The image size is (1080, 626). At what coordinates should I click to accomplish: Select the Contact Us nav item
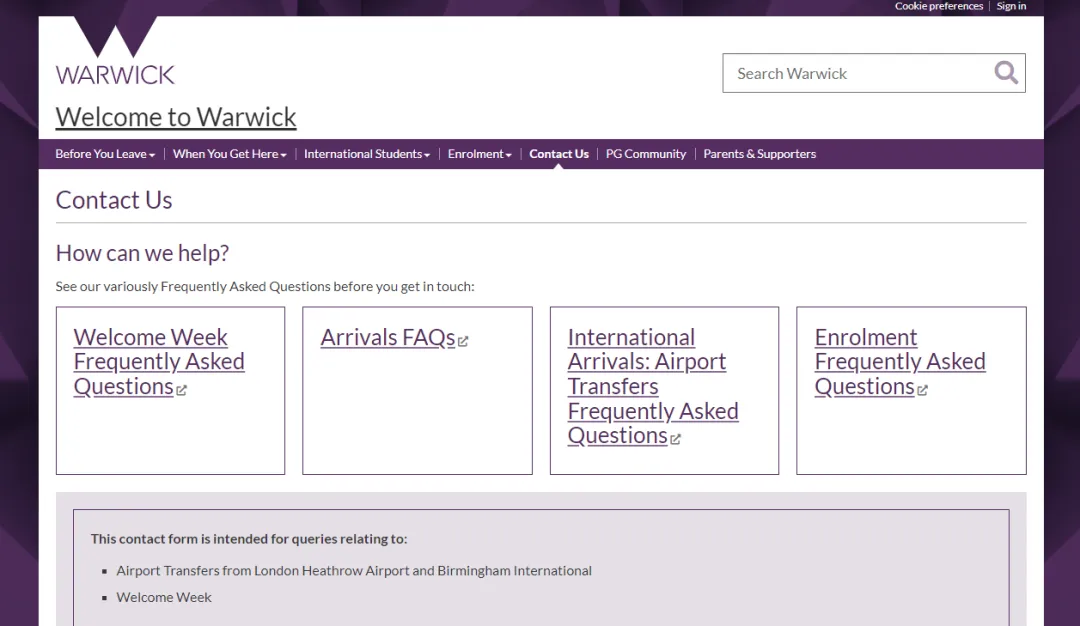coord(559,154)
